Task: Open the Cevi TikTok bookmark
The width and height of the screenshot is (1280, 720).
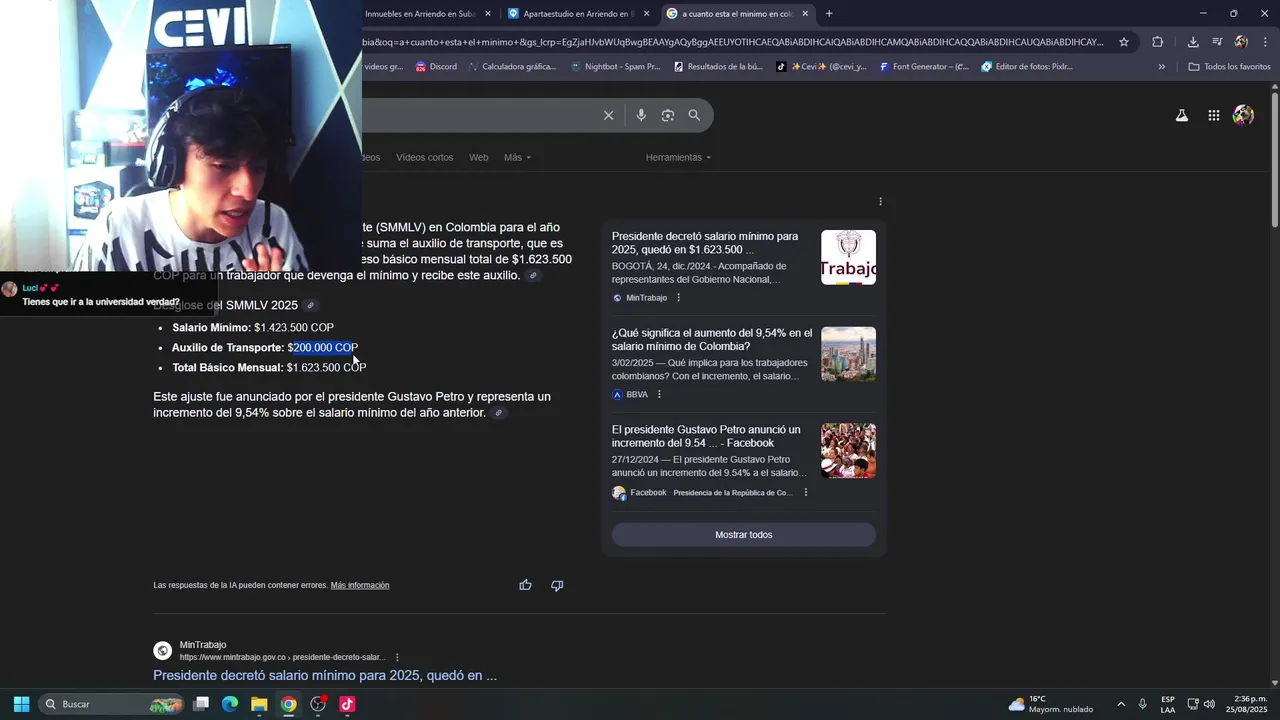Action: pyautogui.click(x=822, y=67)
